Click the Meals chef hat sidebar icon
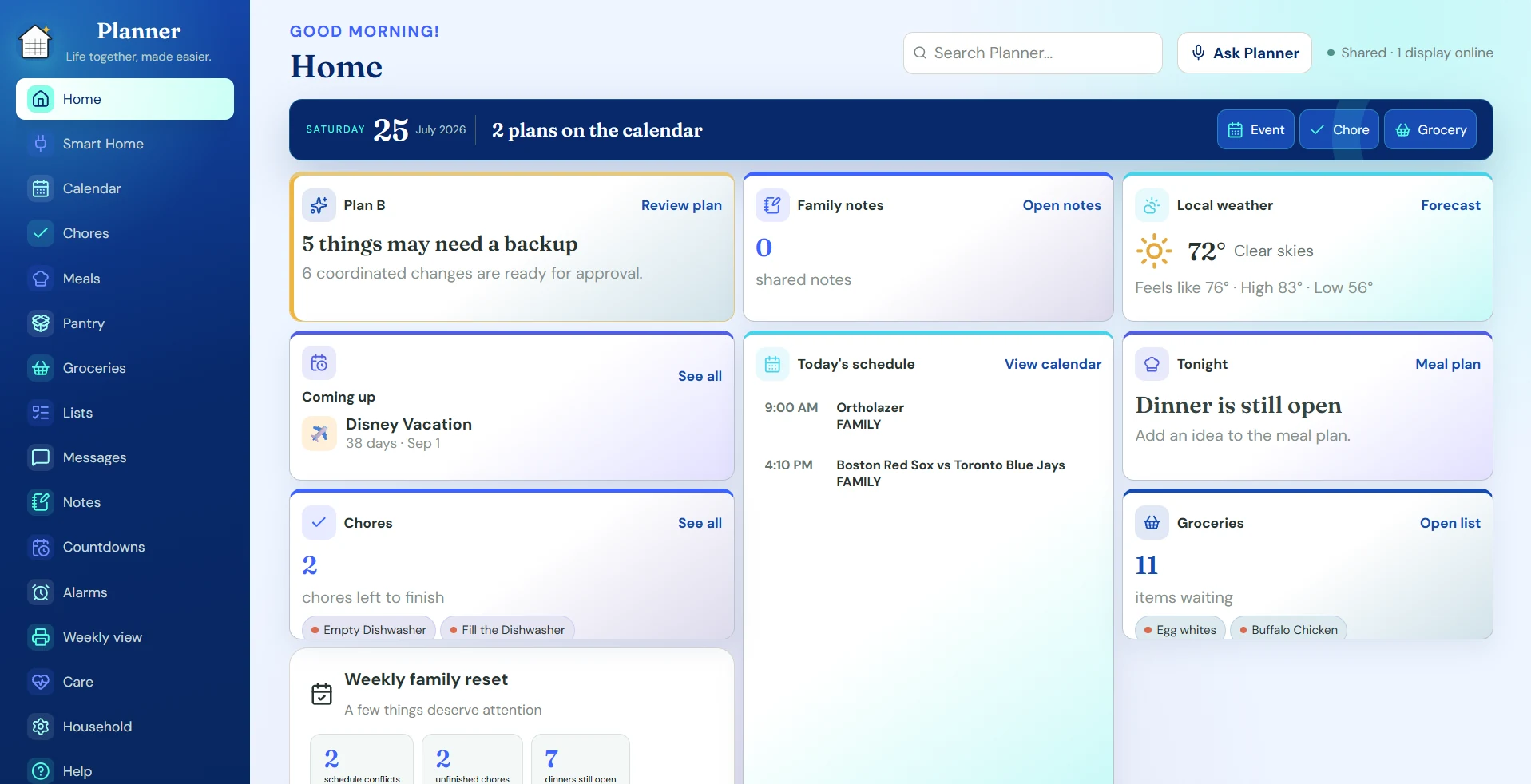The image size is (1531, 784). pyautogui.click(x=41, y=279)
